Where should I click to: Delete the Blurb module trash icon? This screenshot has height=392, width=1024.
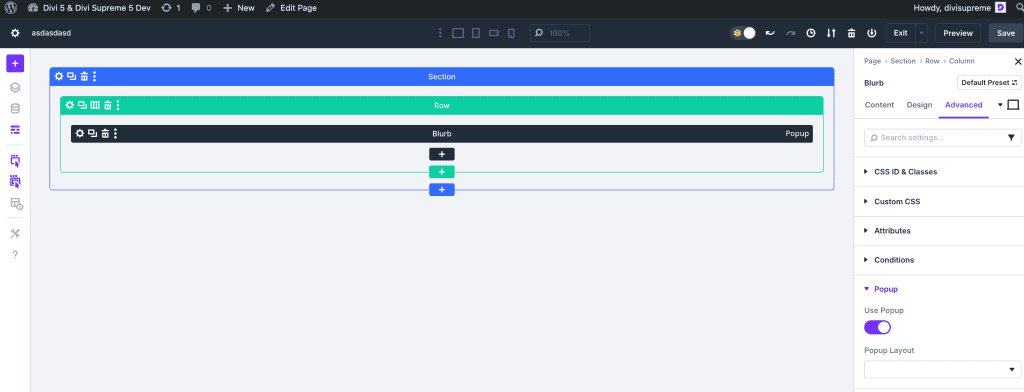point(105,134)
